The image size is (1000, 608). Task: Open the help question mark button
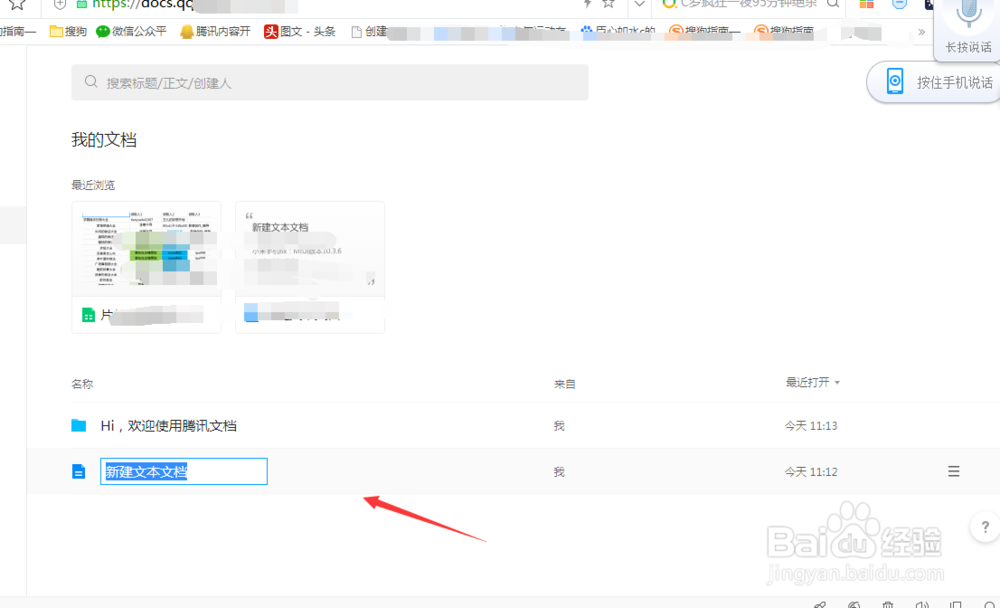(x=984, y=526)
